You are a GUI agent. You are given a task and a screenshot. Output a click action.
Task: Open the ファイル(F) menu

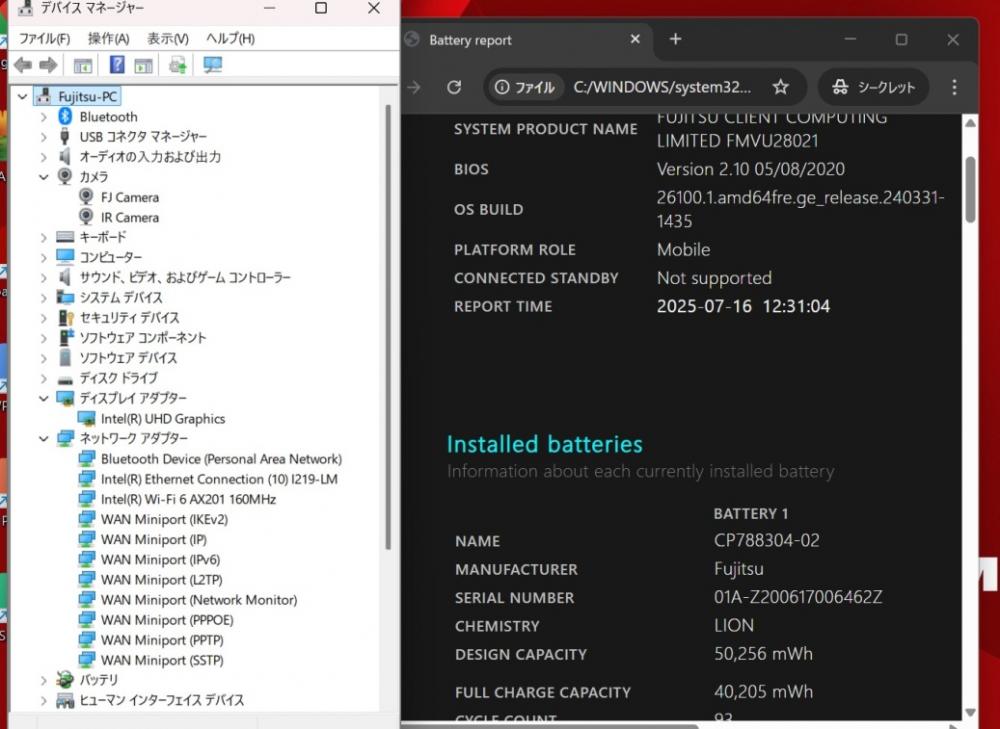coord(44,39)
